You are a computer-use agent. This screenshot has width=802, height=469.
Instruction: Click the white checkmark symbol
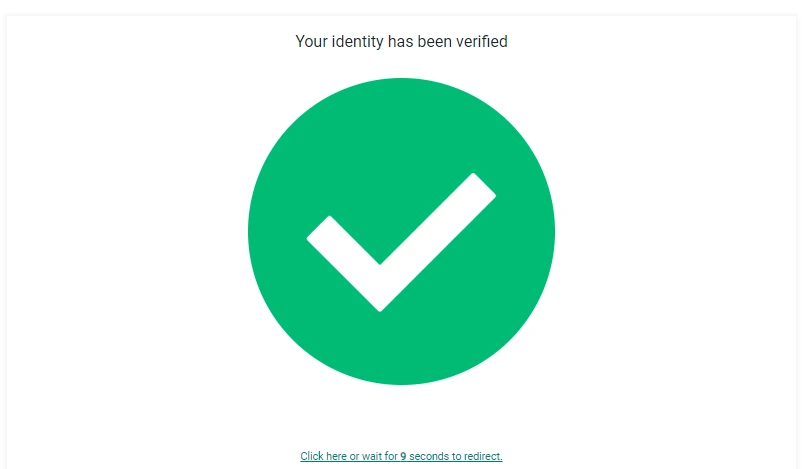400,245
